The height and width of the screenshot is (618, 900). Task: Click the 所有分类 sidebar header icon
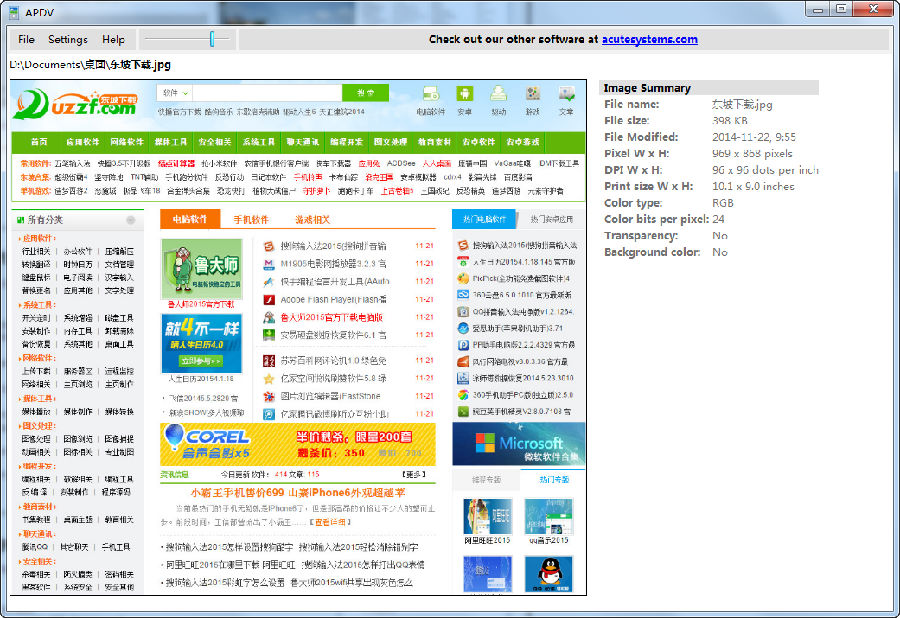point(21,220)
